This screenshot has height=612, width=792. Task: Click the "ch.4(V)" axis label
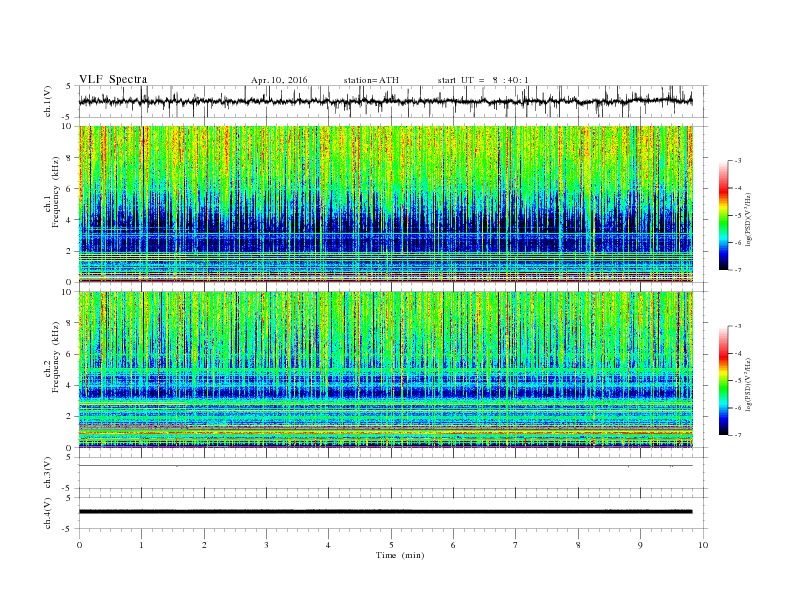[x=48, y=513]
